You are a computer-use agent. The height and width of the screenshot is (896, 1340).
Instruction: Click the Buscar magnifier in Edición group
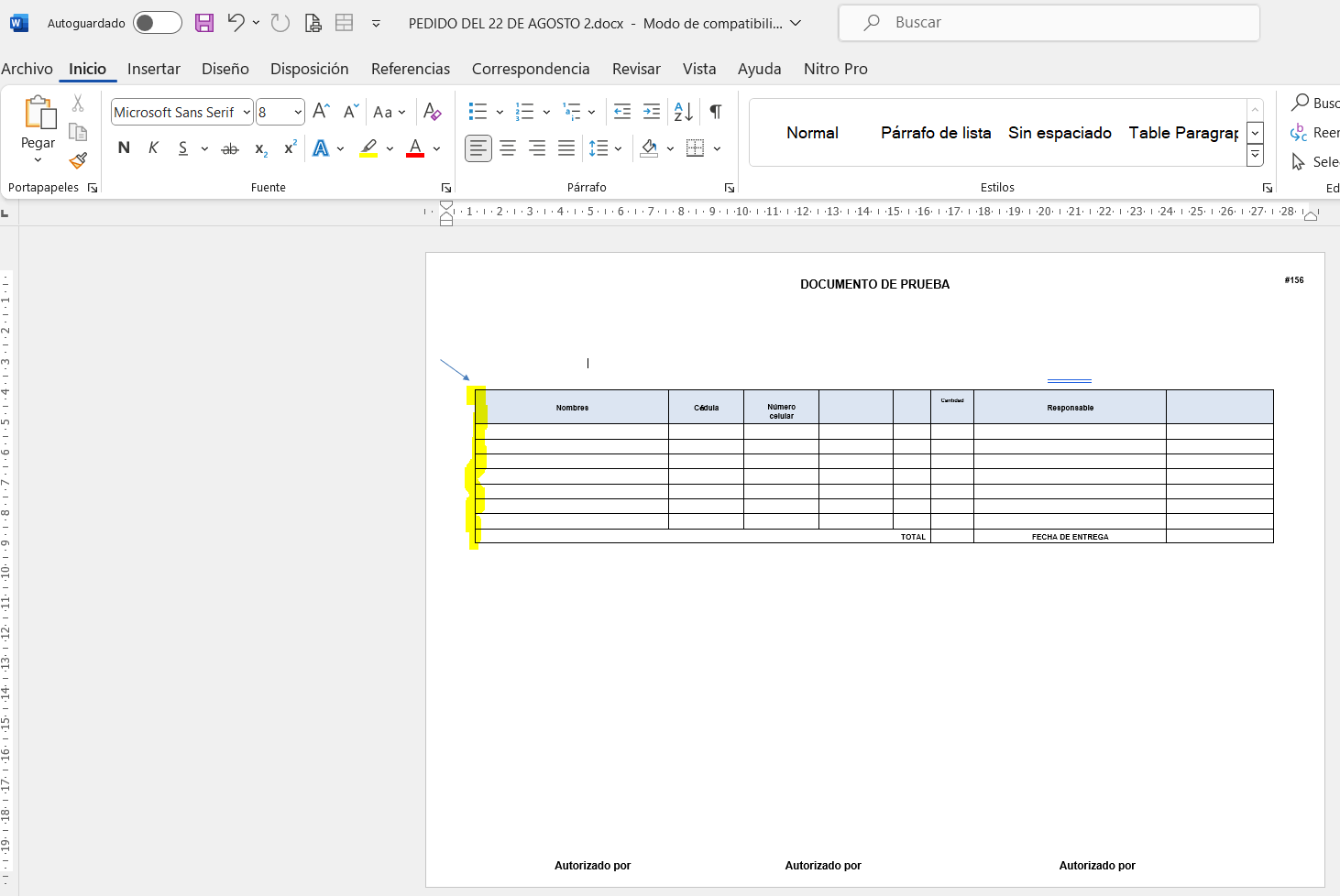point(1300,103)
